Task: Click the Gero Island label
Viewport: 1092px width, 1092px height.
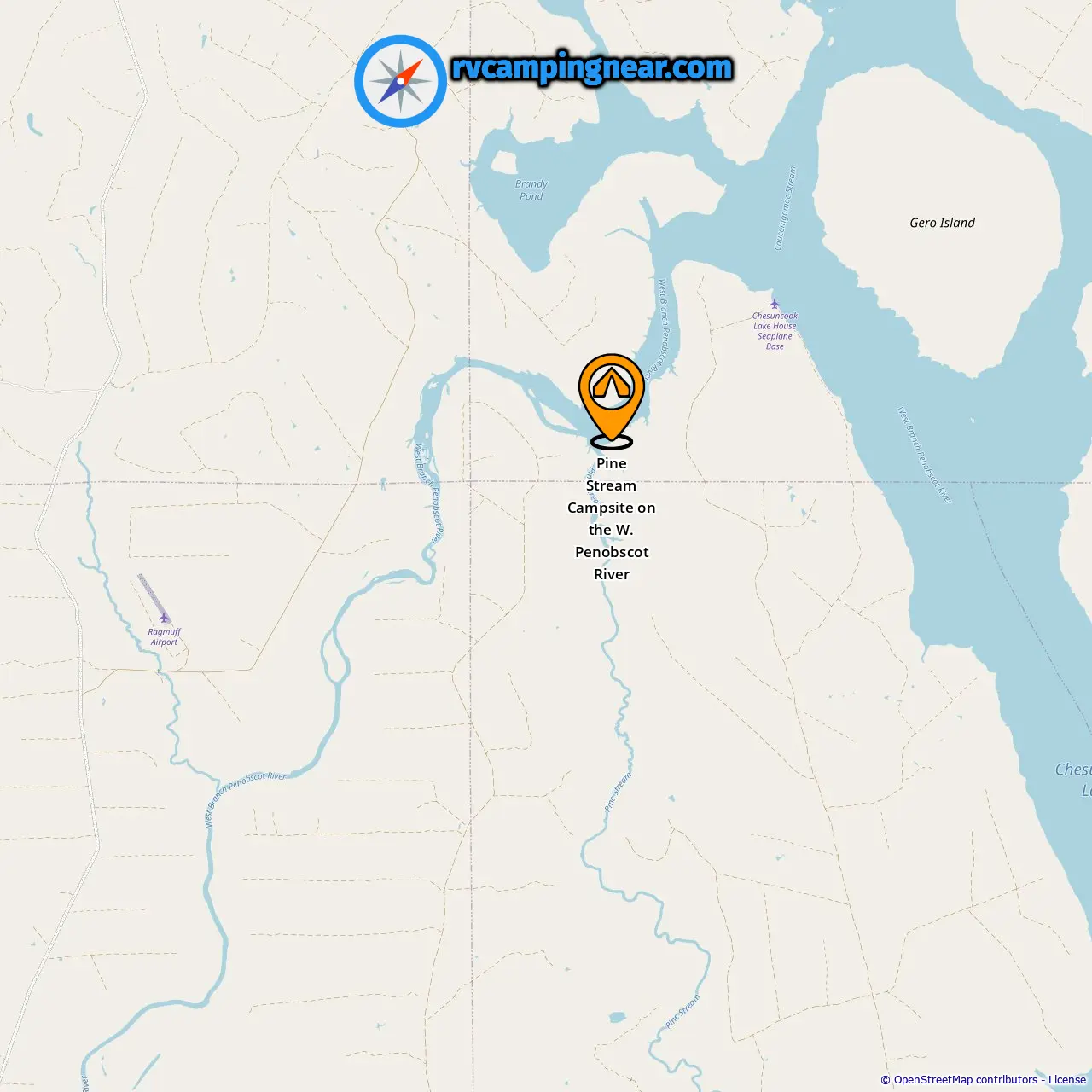Action: (x=942, y=223)
